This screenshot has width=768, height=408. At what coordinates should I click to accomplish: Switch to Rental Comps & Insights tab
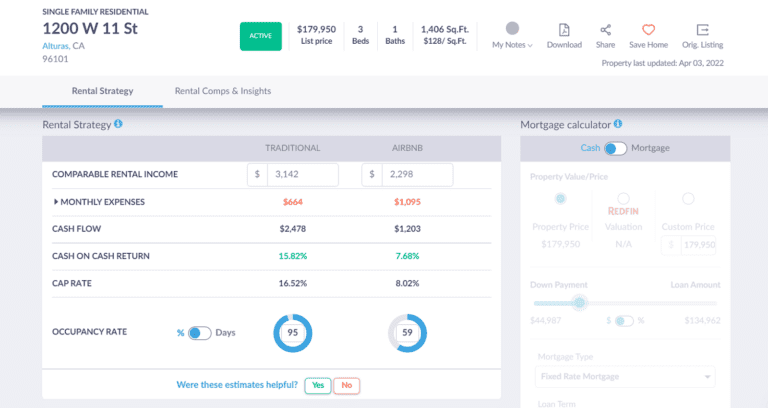[x=222, y=91]
